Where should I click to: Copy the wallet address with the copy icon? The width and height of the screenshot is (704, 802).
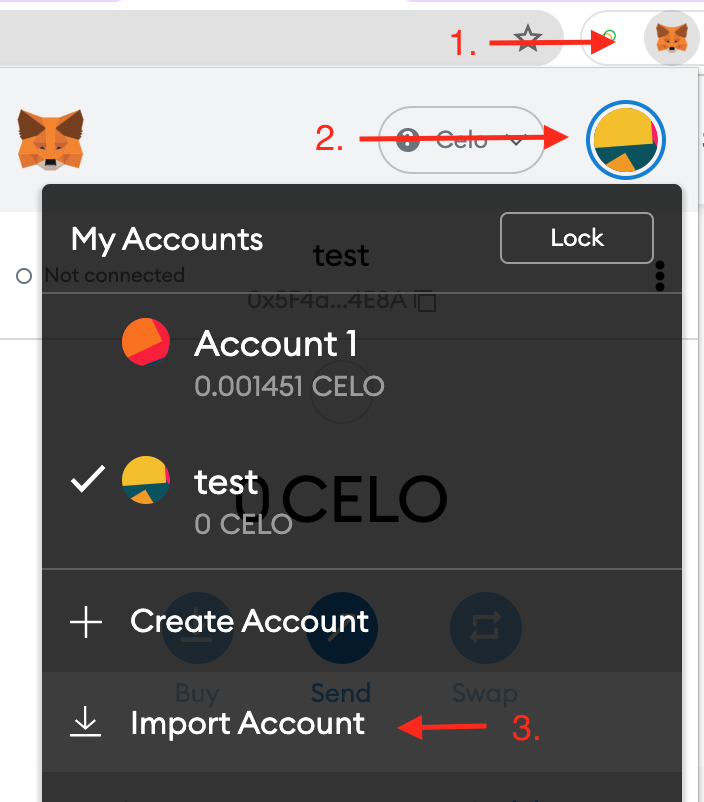coord(425,300)
